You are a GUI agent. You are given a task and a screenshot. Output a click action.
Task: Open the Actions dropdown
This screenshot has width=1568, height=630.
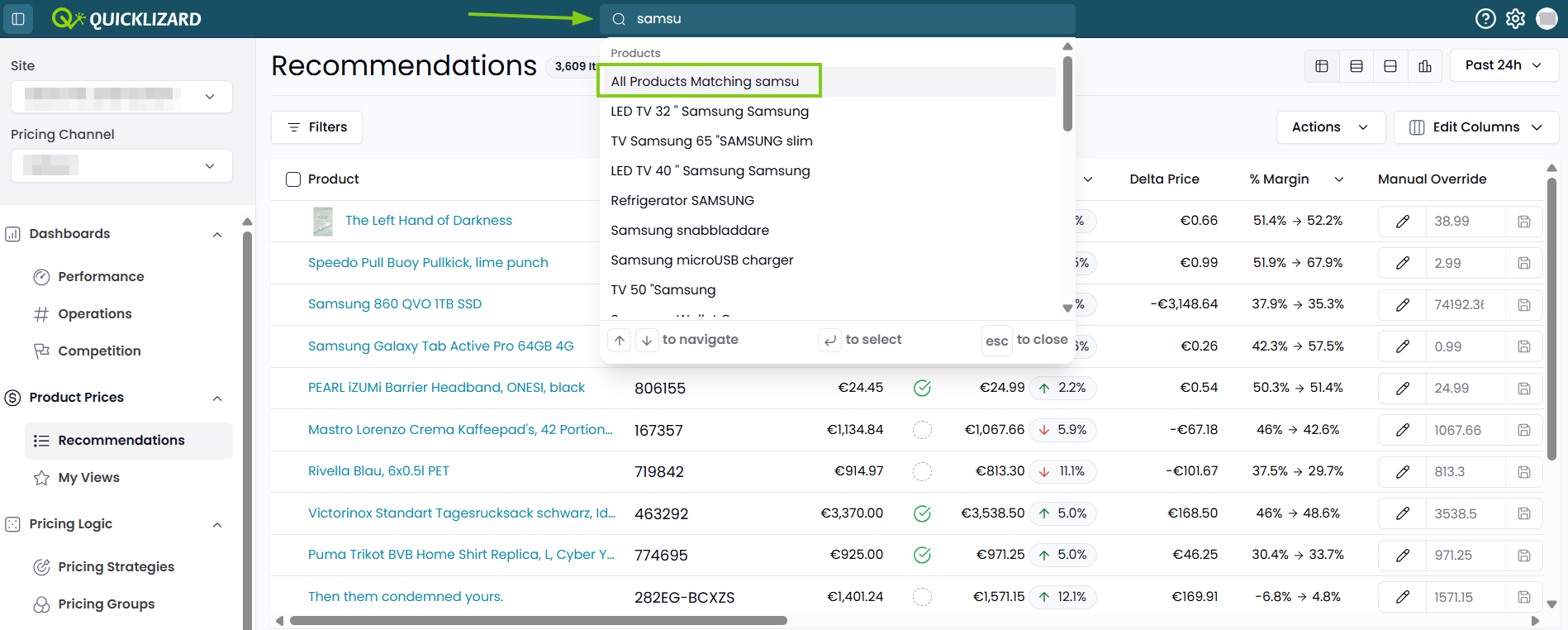pos(1330,127)
